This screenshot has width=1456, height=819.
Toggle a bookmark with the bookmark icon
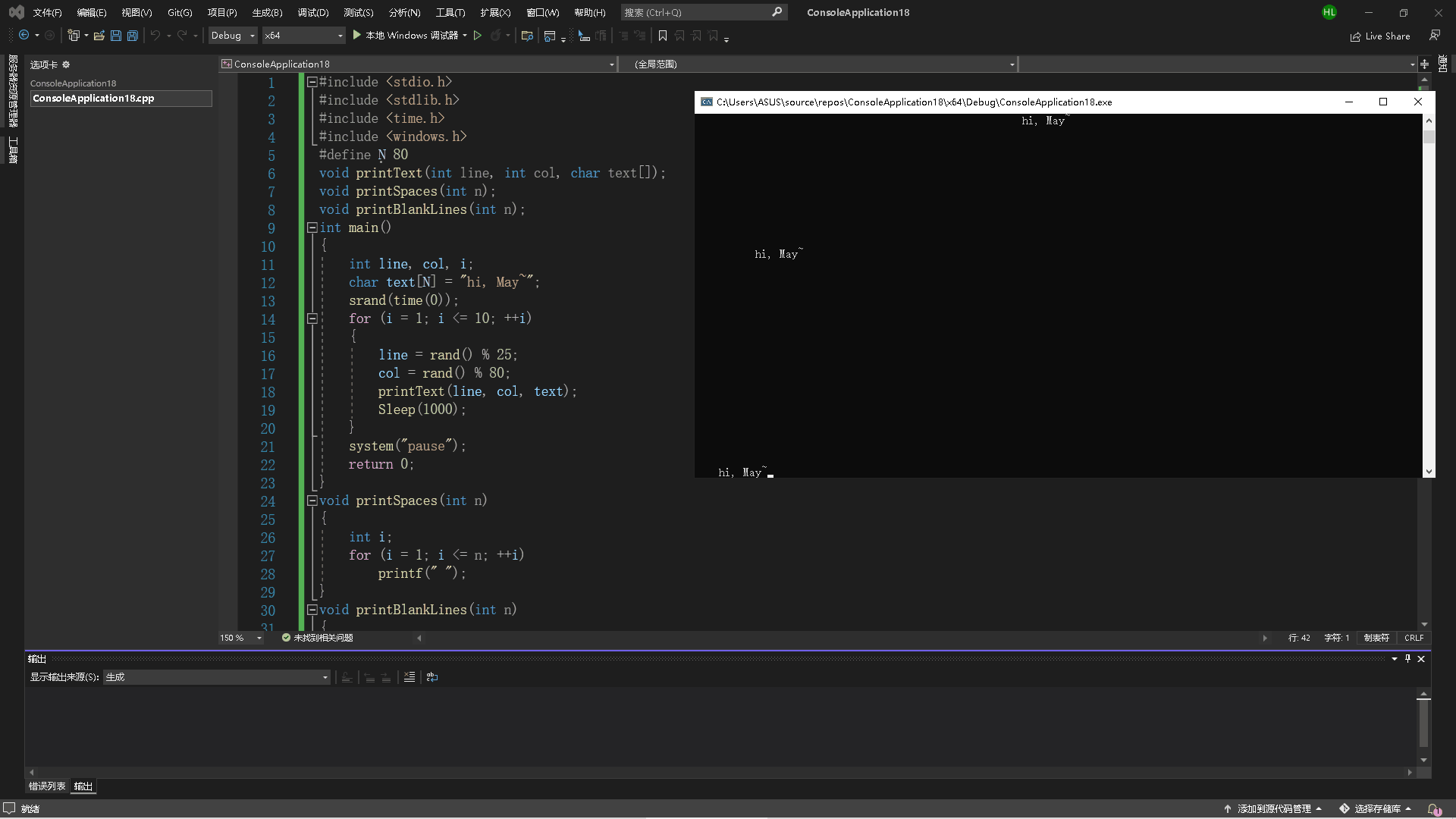pyautogui.click(x=662, y=36)
